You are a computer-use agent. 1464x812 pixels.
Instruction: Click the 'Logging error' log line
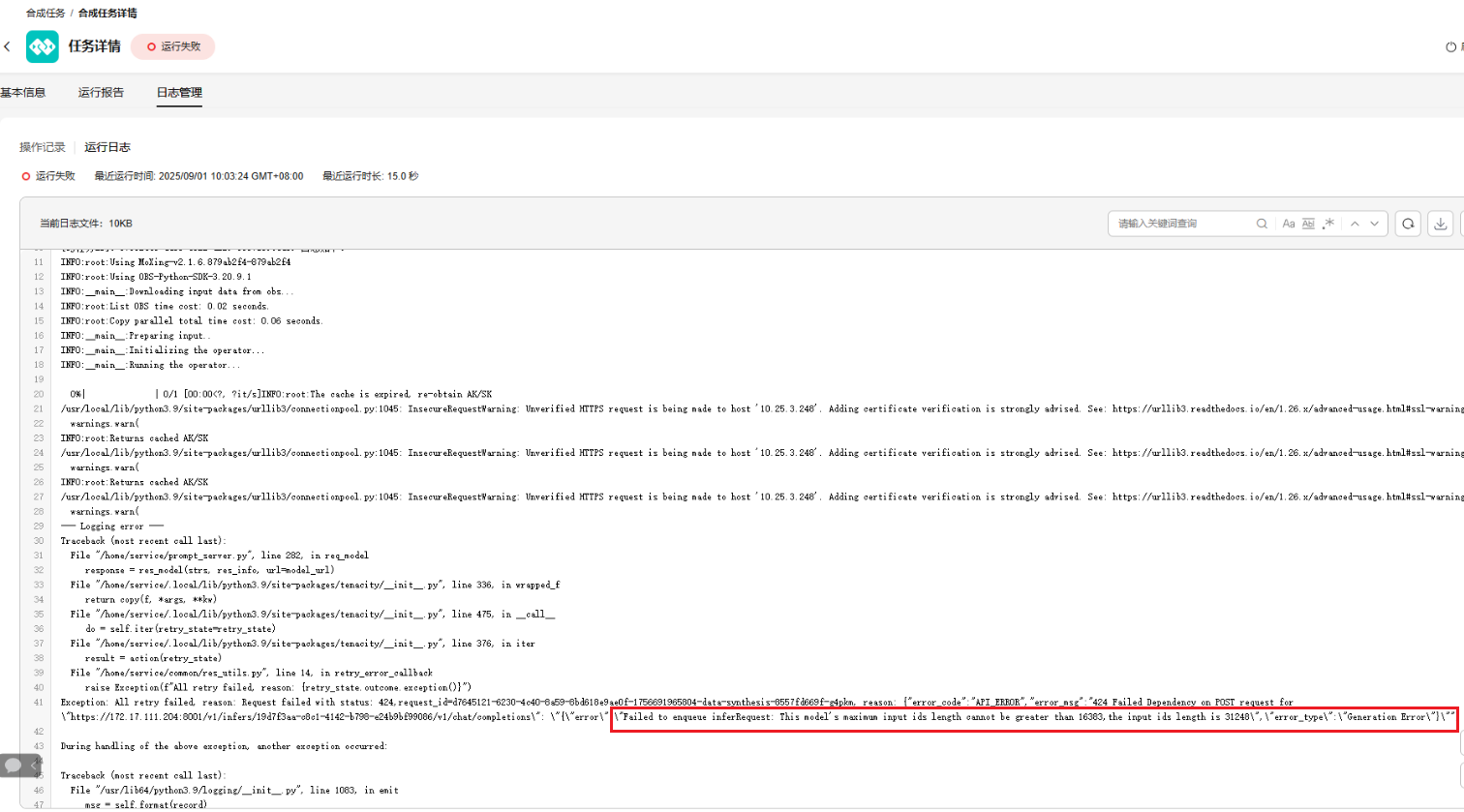point(112,526)
